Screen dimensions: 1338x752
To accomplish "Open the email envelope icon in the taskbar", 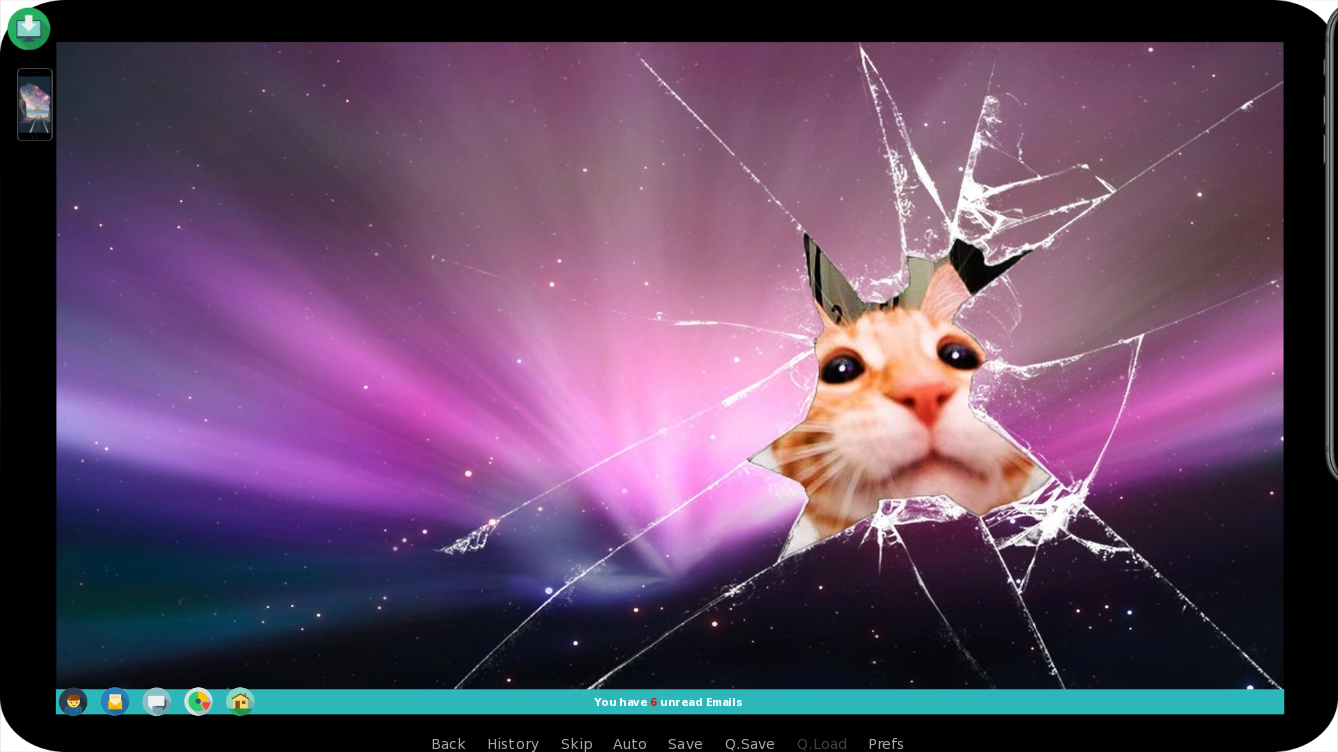I will tap(115, 702).
